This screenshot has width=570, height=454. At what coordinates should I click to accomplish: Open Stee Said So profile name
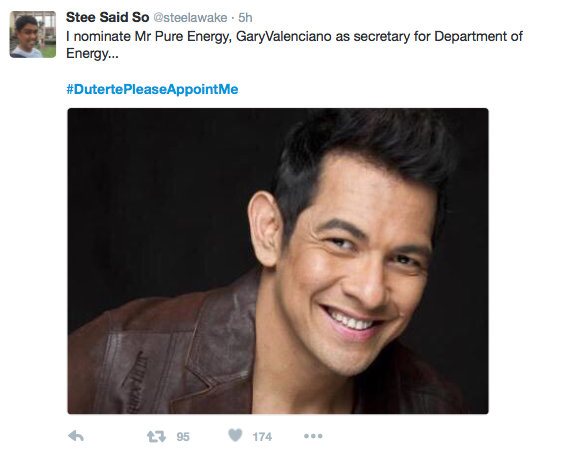pyautogui.click(x=107, y=17)
